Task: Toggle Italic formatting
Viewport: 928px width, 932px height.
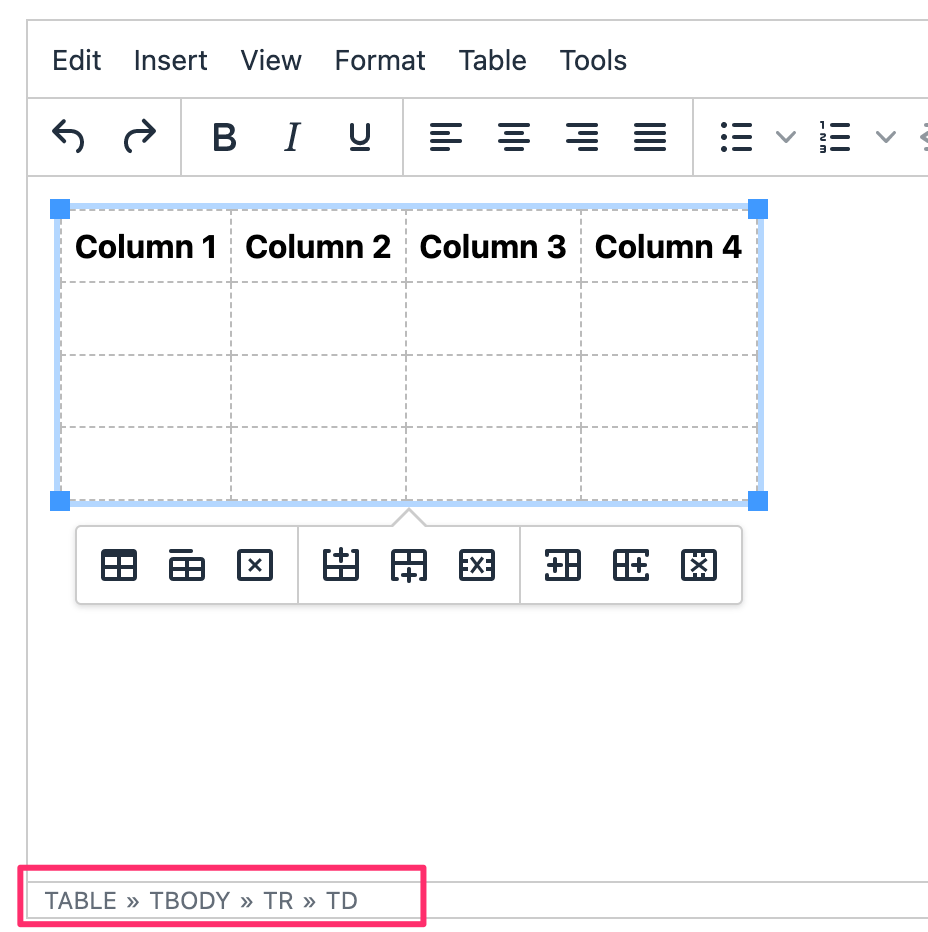Action: pyautogui.click(x=292, y=137)
